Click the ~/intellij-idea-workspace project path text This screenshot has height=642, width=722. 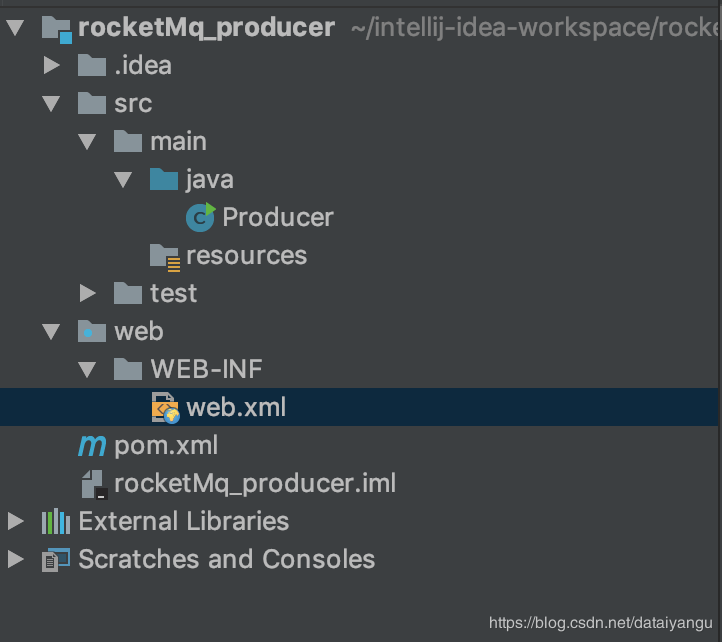pyautogui.click(x=535, y=28)
